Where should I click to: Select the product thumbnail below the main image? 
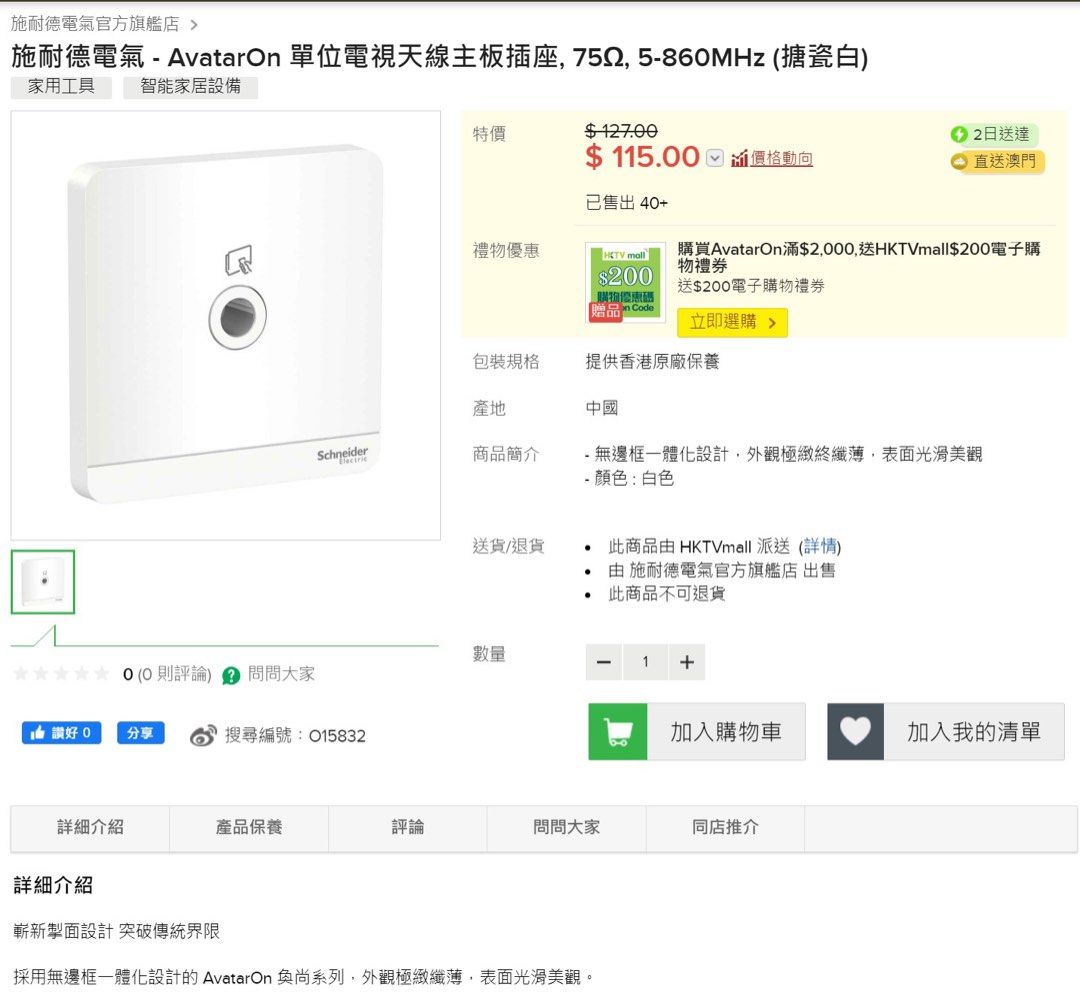coord(42,581)
